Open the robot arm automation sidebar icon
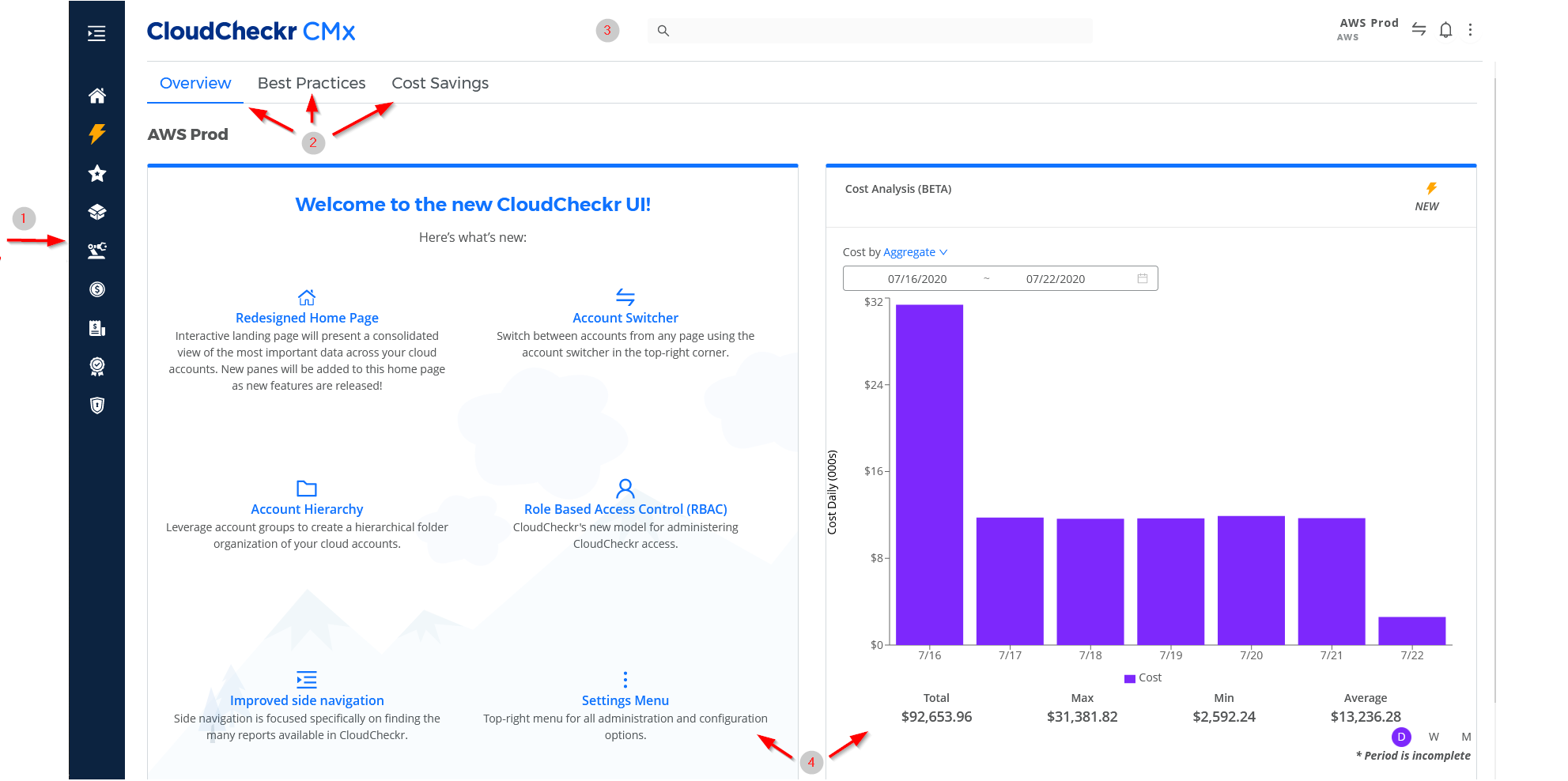 tap(97, 251)
